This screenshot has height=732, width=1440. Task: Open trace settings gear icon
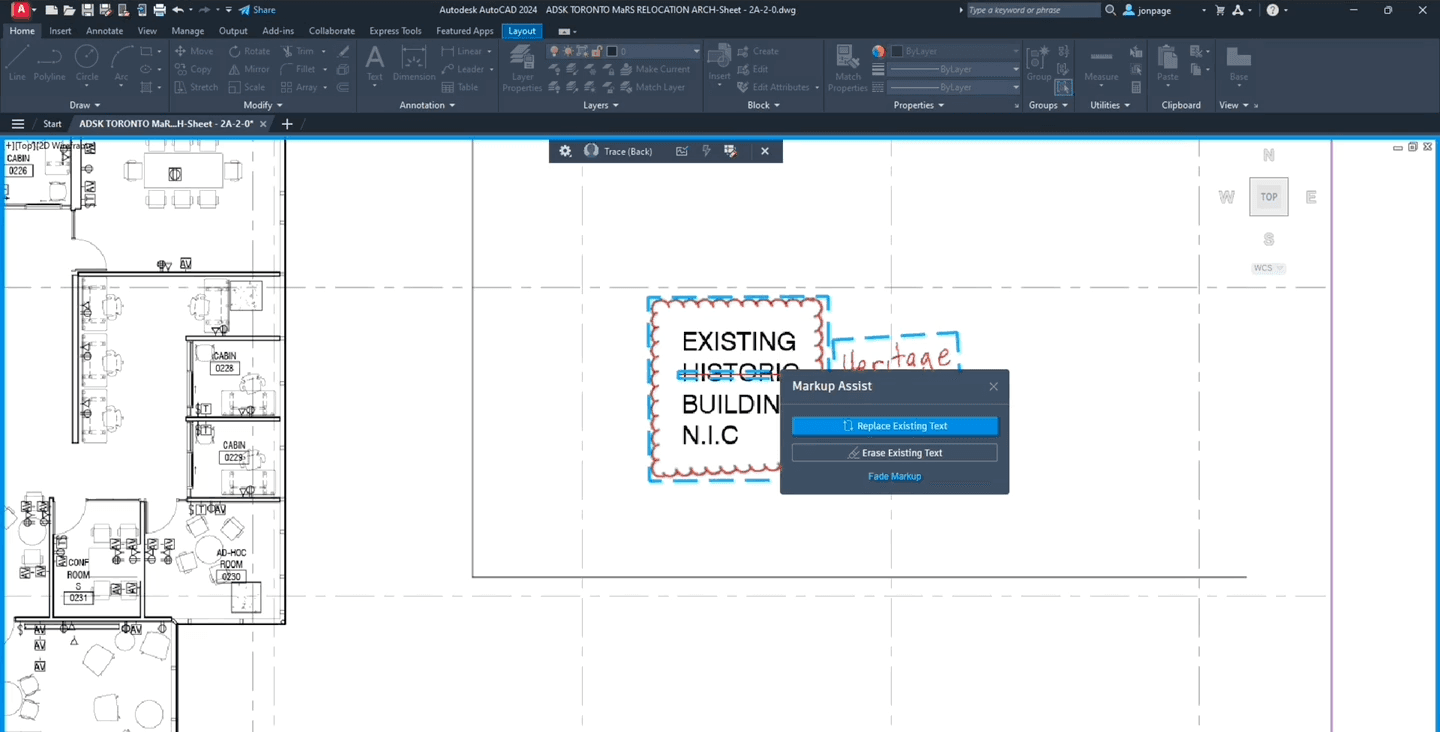click(x=565, y=151)
